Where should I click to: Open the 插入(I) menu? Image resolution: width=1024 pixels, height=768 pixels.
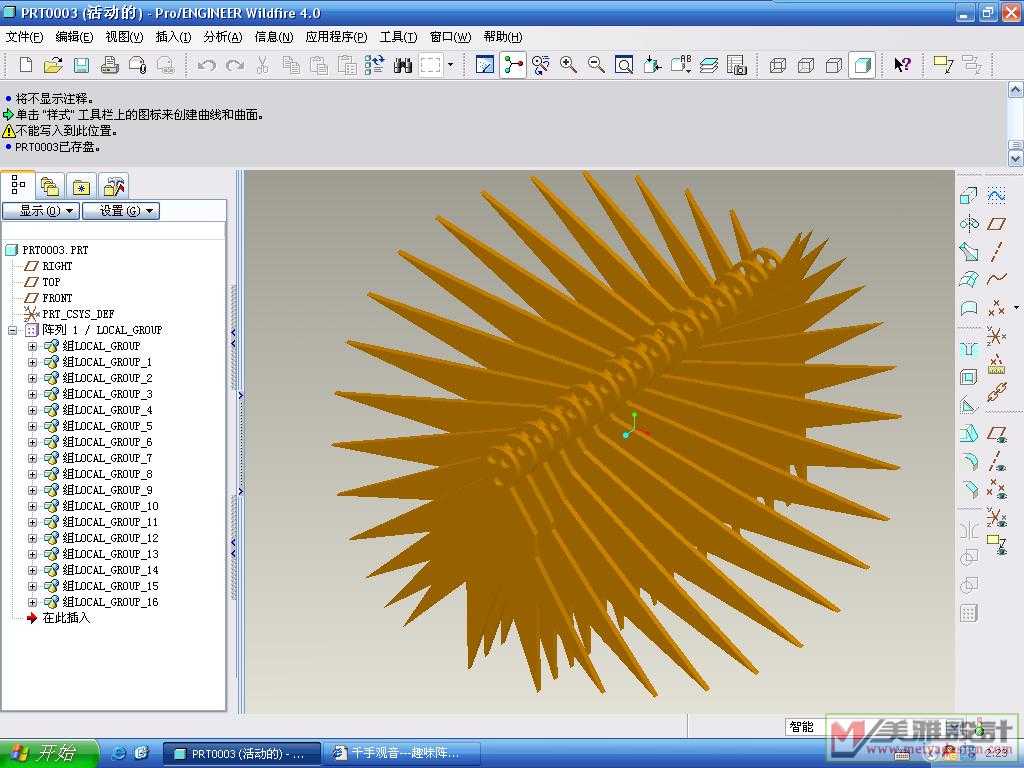(173, 37)
